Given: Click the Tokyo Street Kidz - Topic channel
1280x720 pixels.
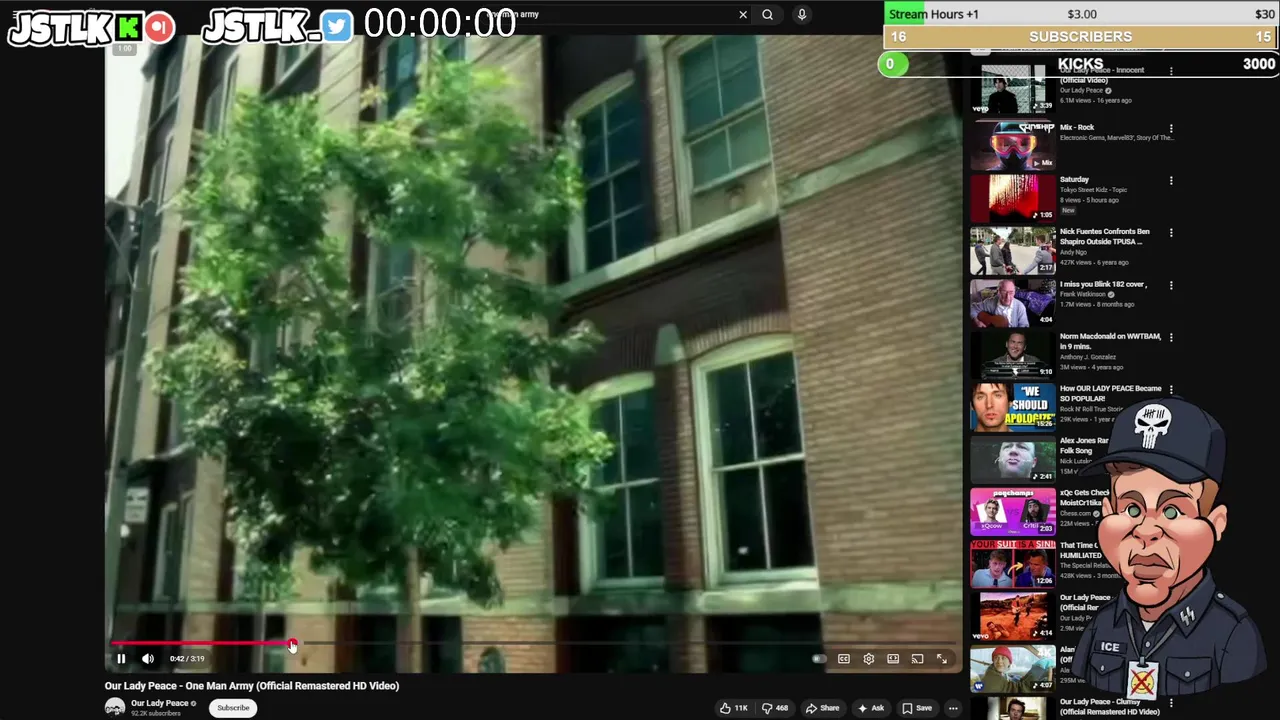Looking at the screenshot, I should coord(1093,190).
